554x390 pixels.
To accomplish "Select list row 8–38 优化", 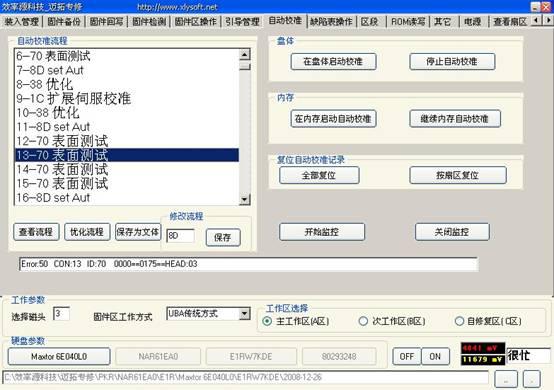I will pos(127,84).
